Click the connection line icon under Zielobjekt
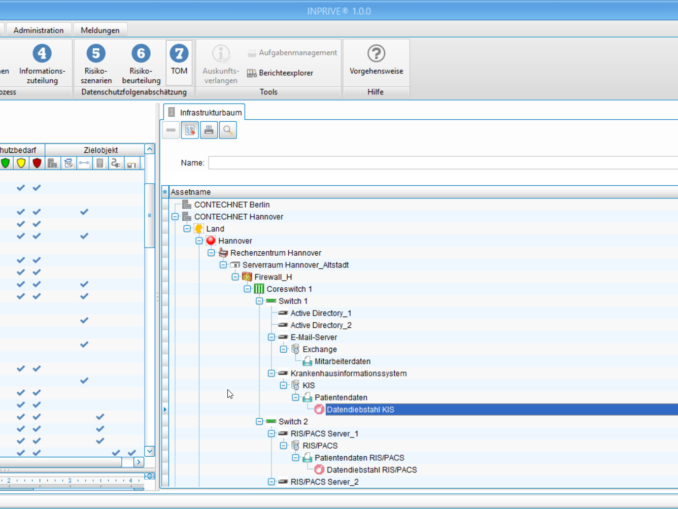 [84, 163]
